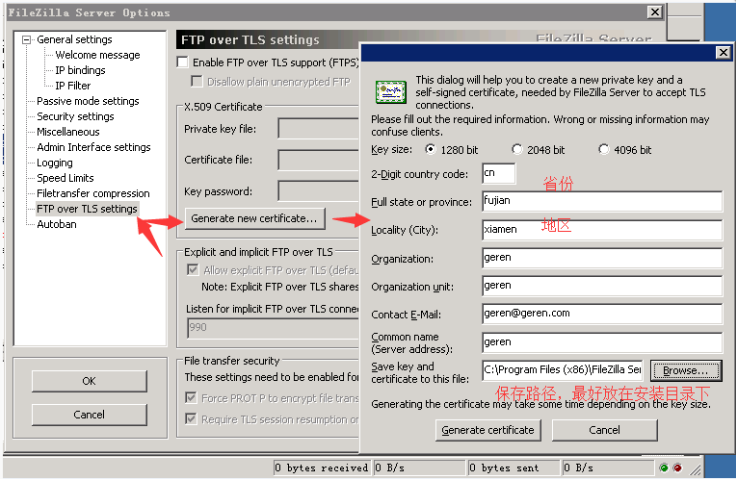
Task: Click the Contact E-Mail field
Action: 602,314
